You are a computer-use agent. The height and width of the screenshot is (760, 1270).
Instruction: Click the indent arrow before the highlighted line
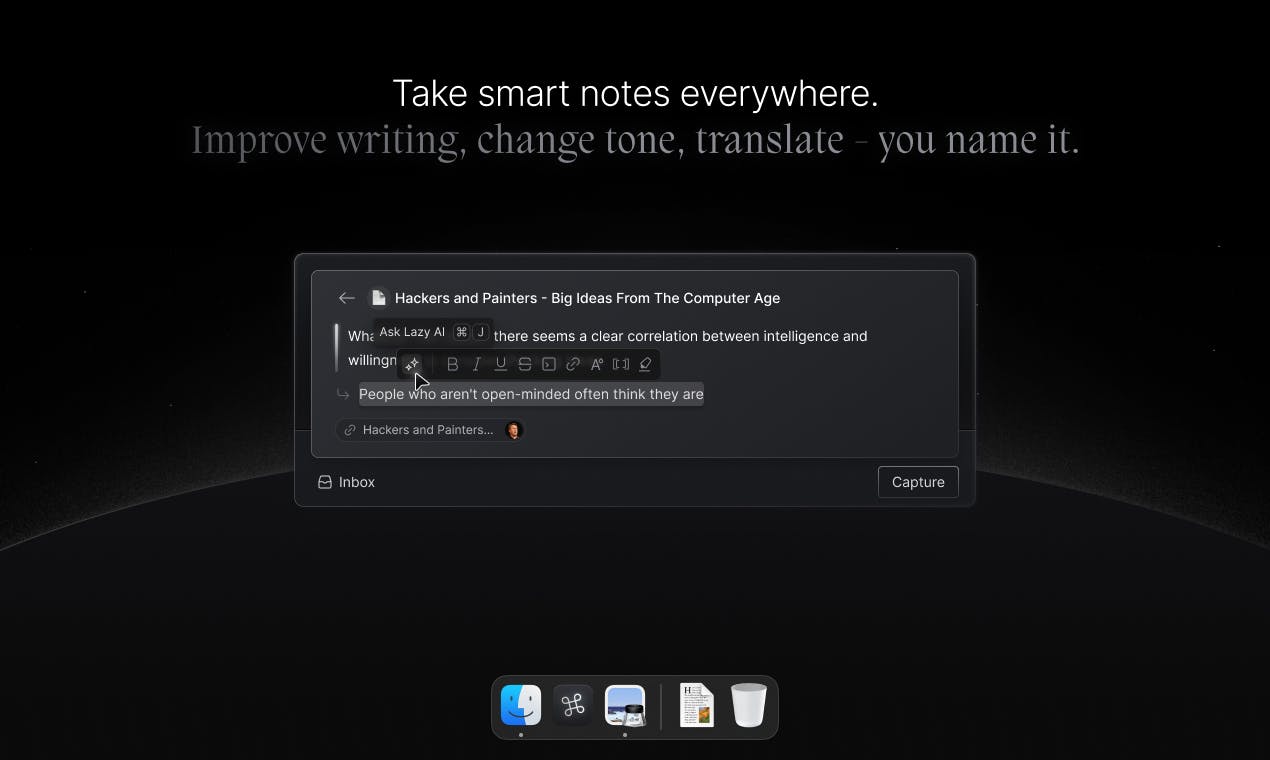point(343,395)
